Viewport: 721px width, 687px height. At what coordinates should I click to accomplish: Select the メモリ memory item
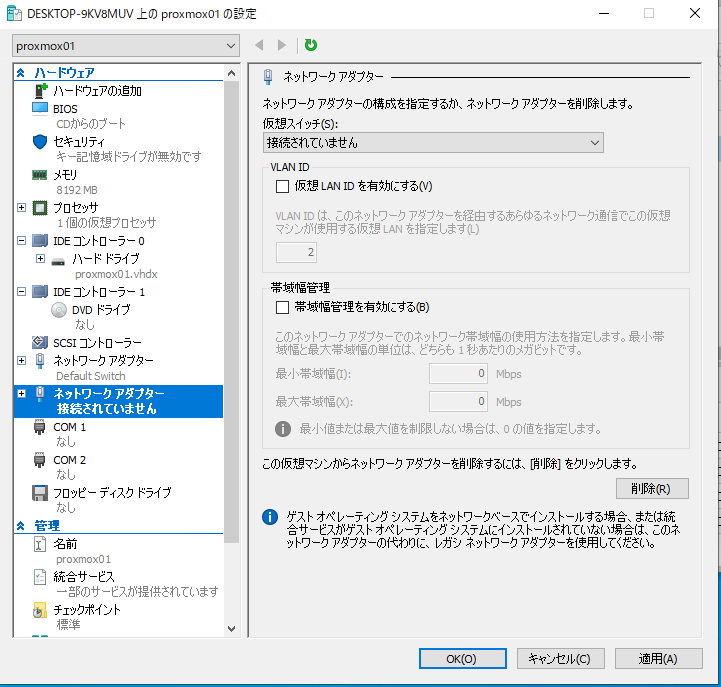[64, 174]
